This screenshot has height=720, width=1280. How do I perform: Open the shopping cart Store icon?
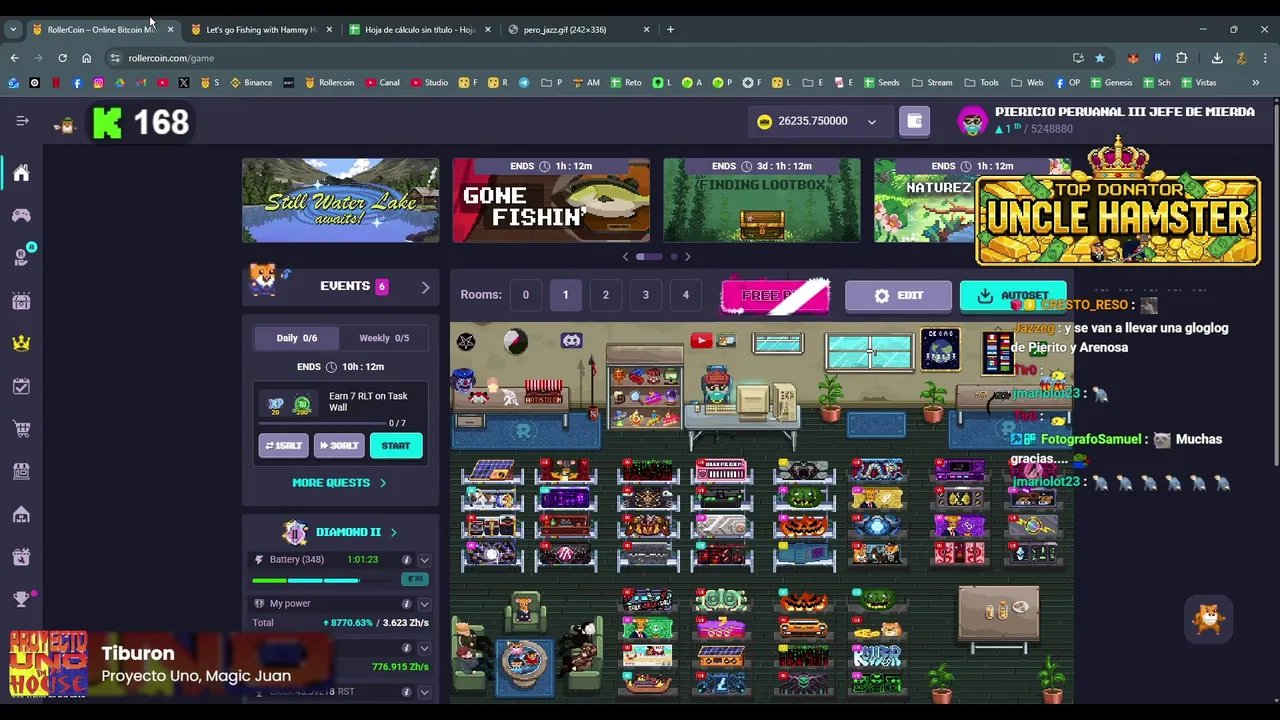click(21, 429)
